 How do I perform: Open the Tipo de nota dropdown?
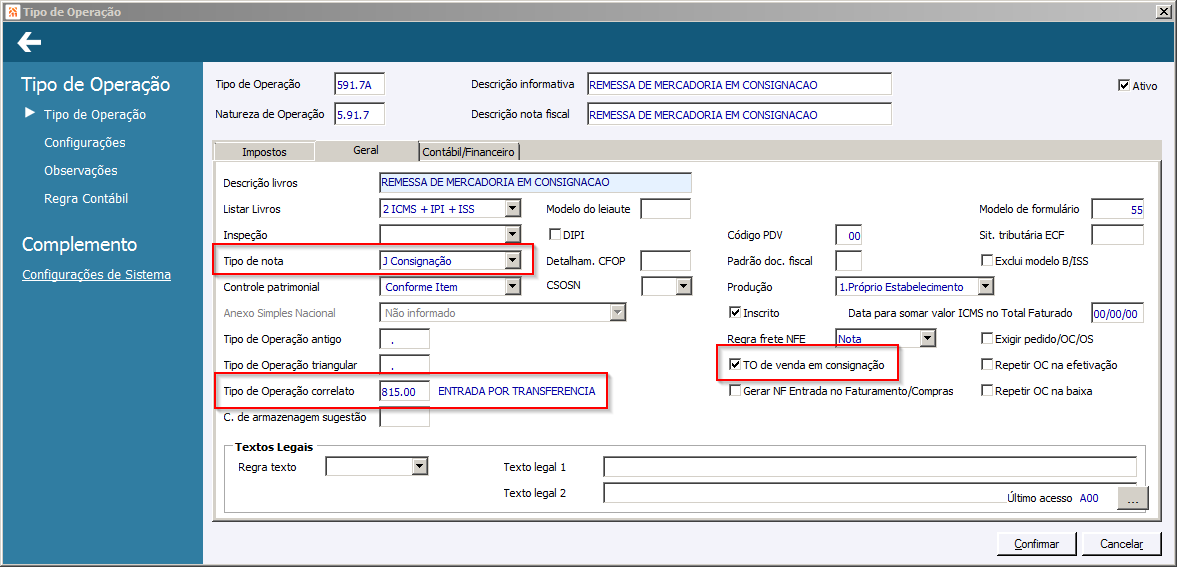tap(513, 261)
